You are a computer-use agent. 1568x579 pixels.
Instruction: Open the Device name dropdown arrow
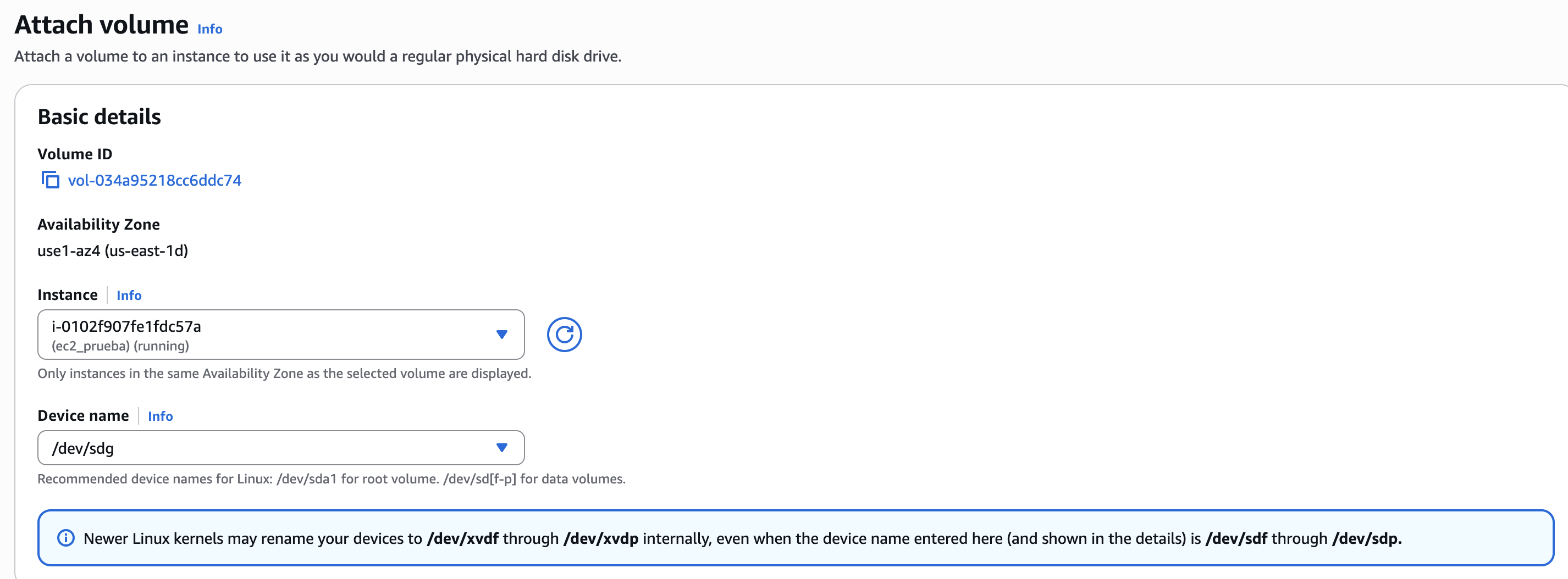[501, 448]
